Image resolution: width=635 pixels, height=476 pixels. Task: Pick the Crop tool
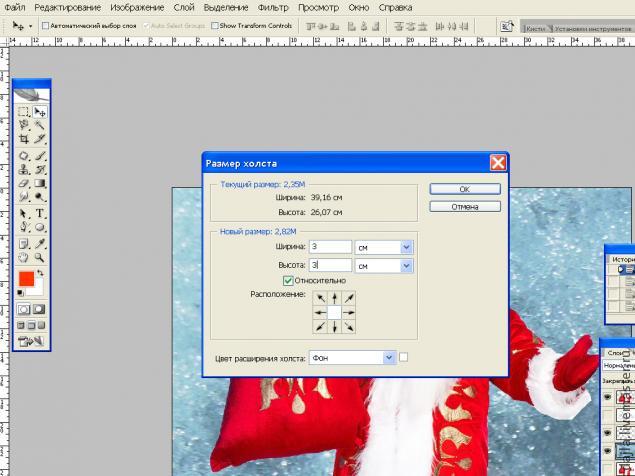24,140
